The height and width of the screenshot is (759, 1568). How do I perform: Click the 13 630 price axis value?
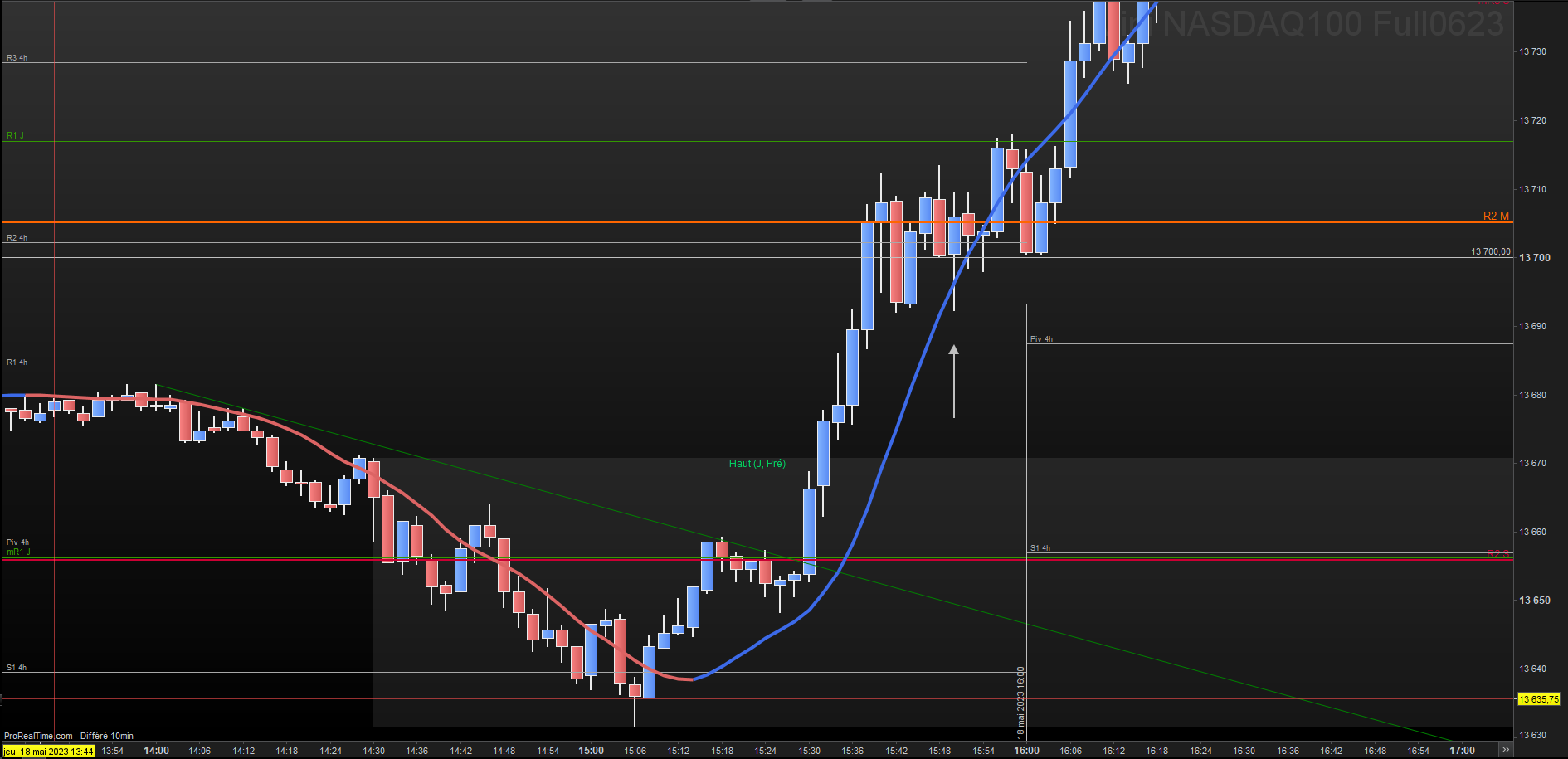(1533, 735)
